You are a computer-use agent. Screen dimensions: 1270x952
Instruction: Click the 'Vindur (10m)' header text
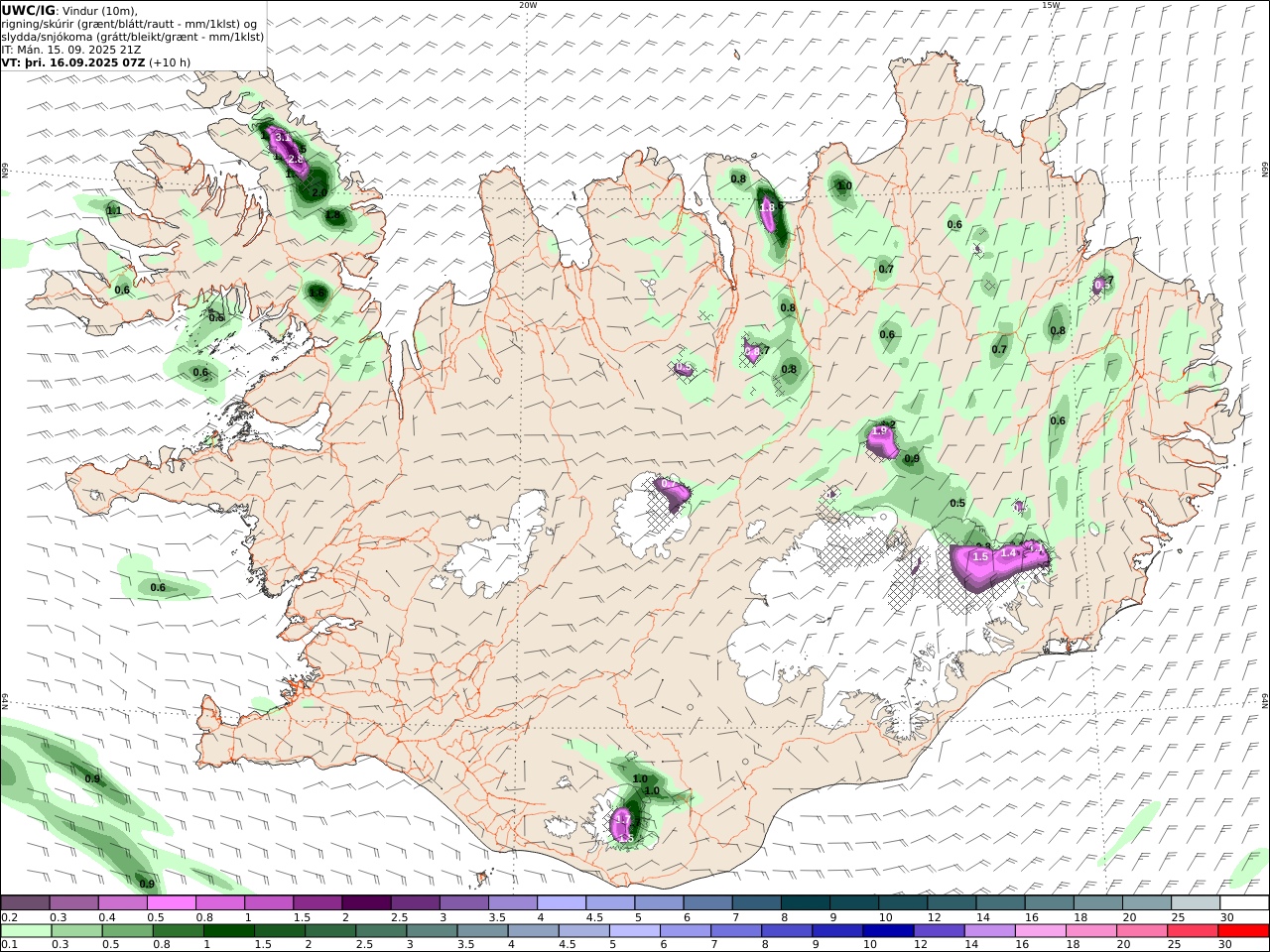point(101,11)
